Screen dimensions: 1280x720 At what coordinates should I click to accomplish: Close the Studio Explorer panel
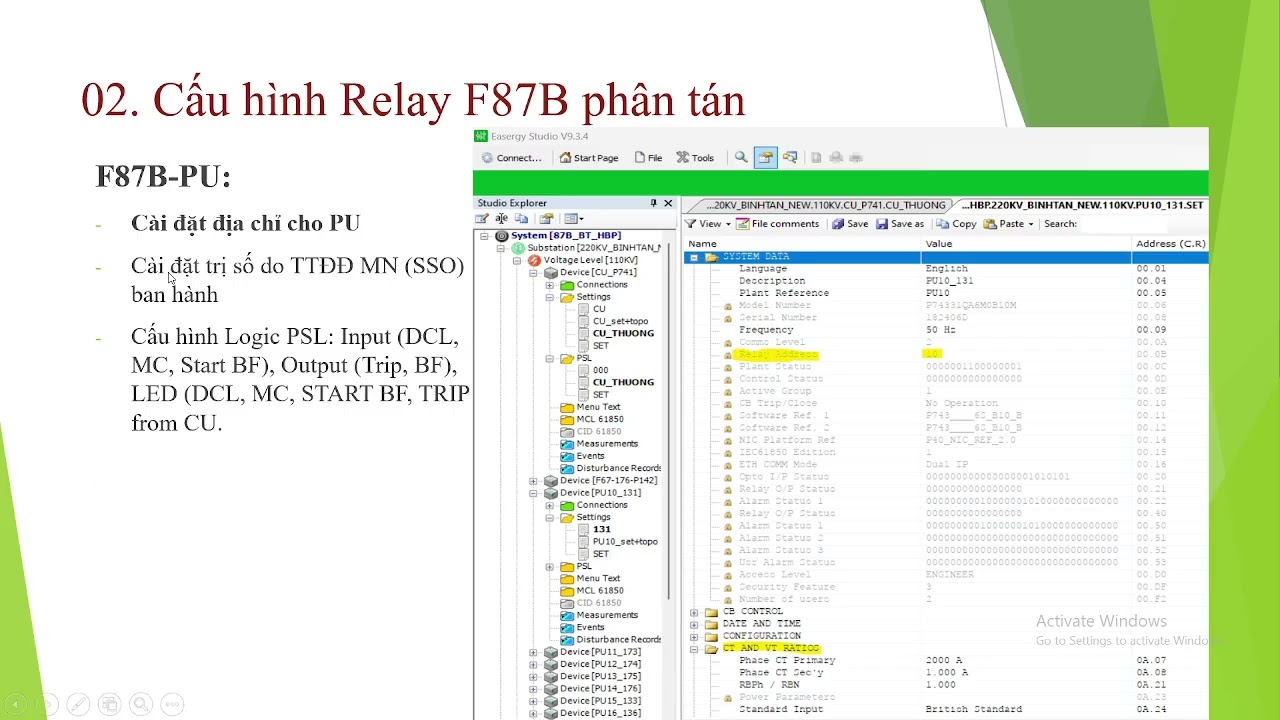pos(668,203)
